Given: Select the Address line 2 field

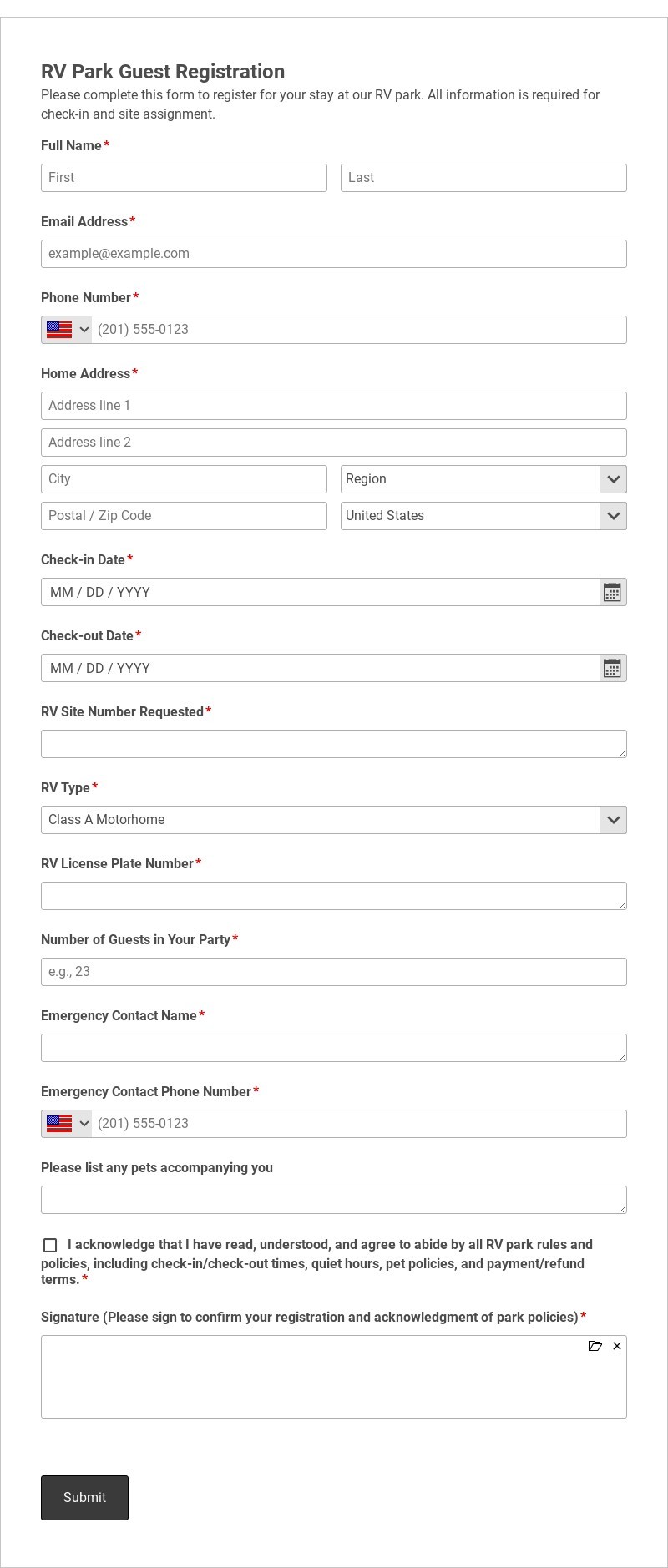Looking at the screenshot, I should [334, 443].
